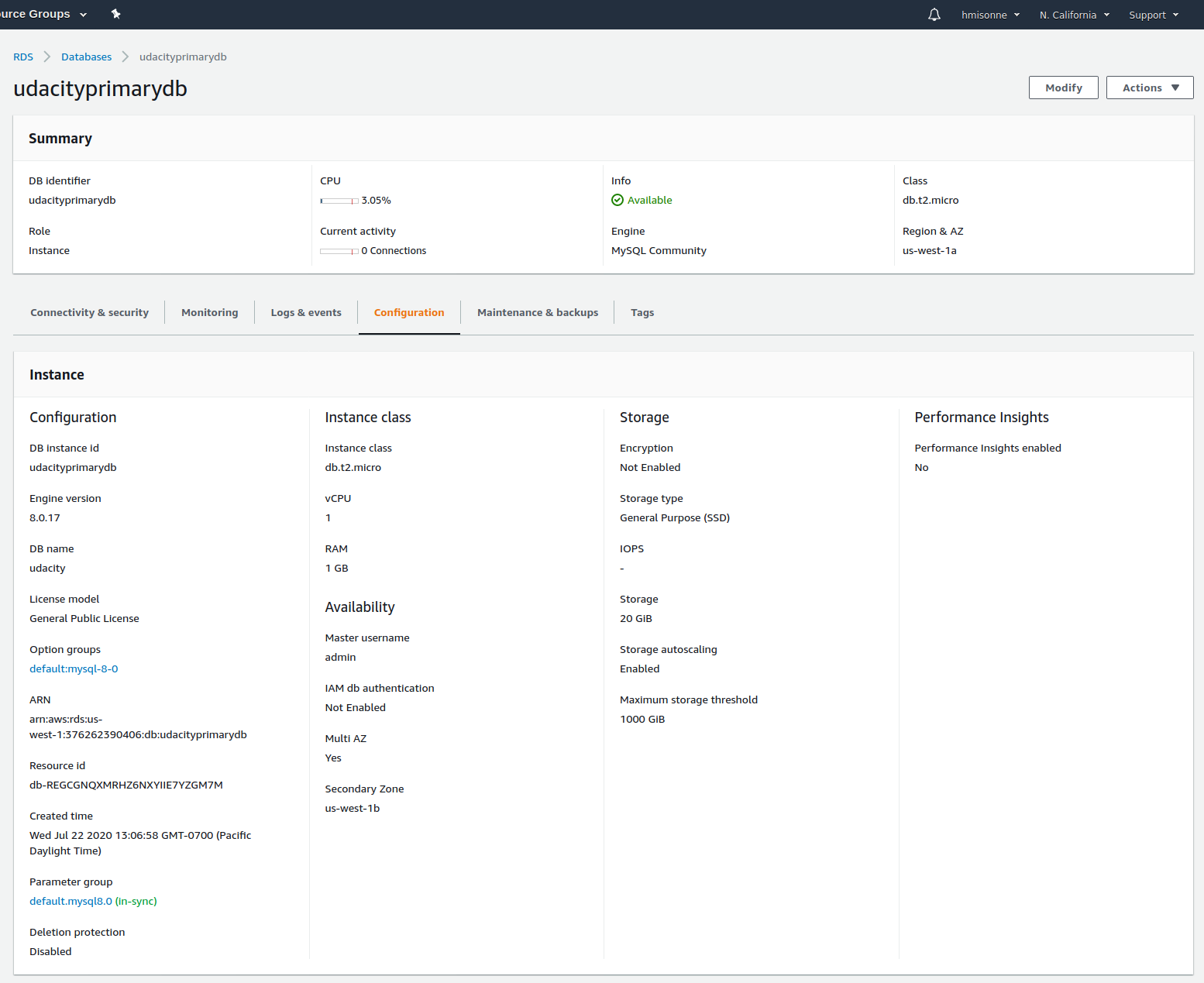Viewport: 1204px width, 983px height.
Task: Click the Storage autoscaling value Enabled
Action: point(640,669)
